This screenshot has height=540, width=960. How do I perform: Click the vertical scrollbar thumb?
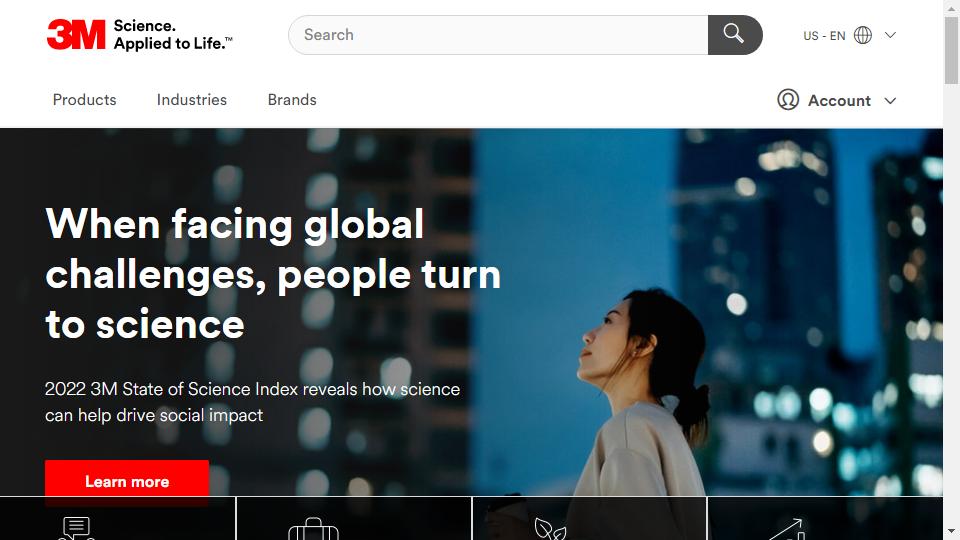[951, 50]
